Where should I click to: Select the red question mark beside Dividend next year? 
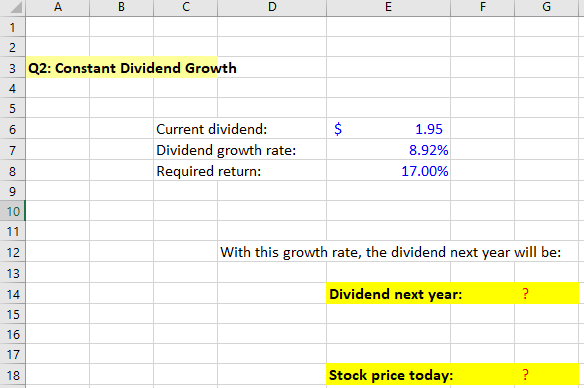(x=525, y=293)
